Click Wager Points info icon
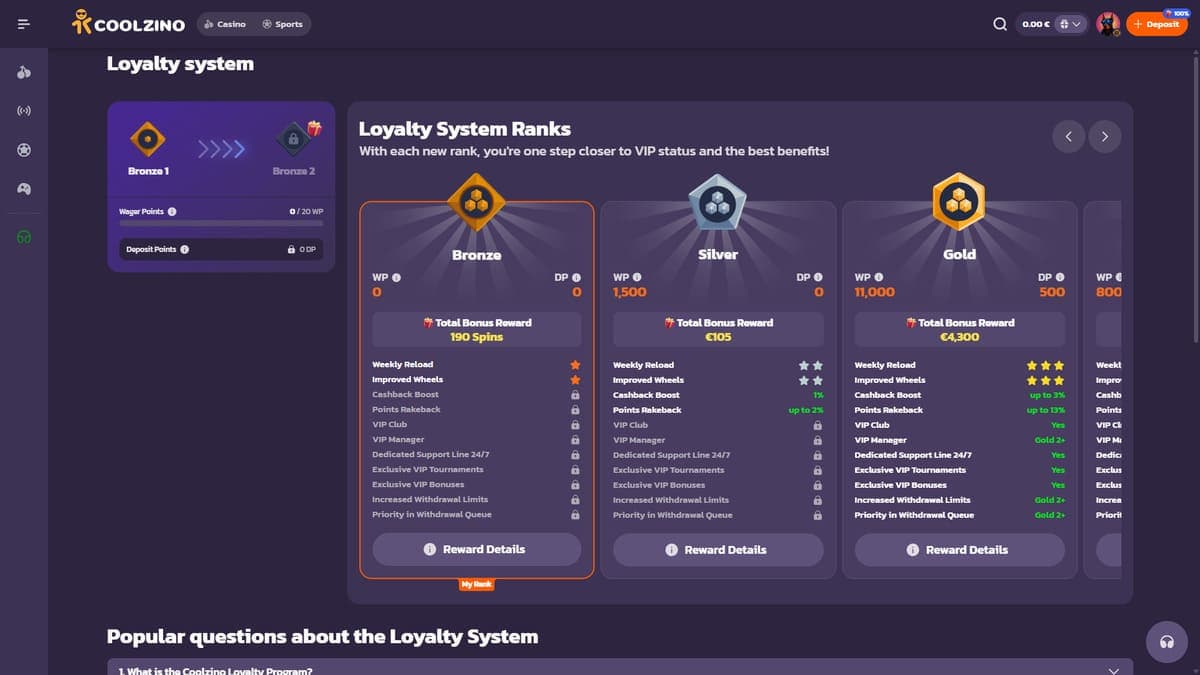Viewport: 1200px width, 675px height. tap(173, 212)
